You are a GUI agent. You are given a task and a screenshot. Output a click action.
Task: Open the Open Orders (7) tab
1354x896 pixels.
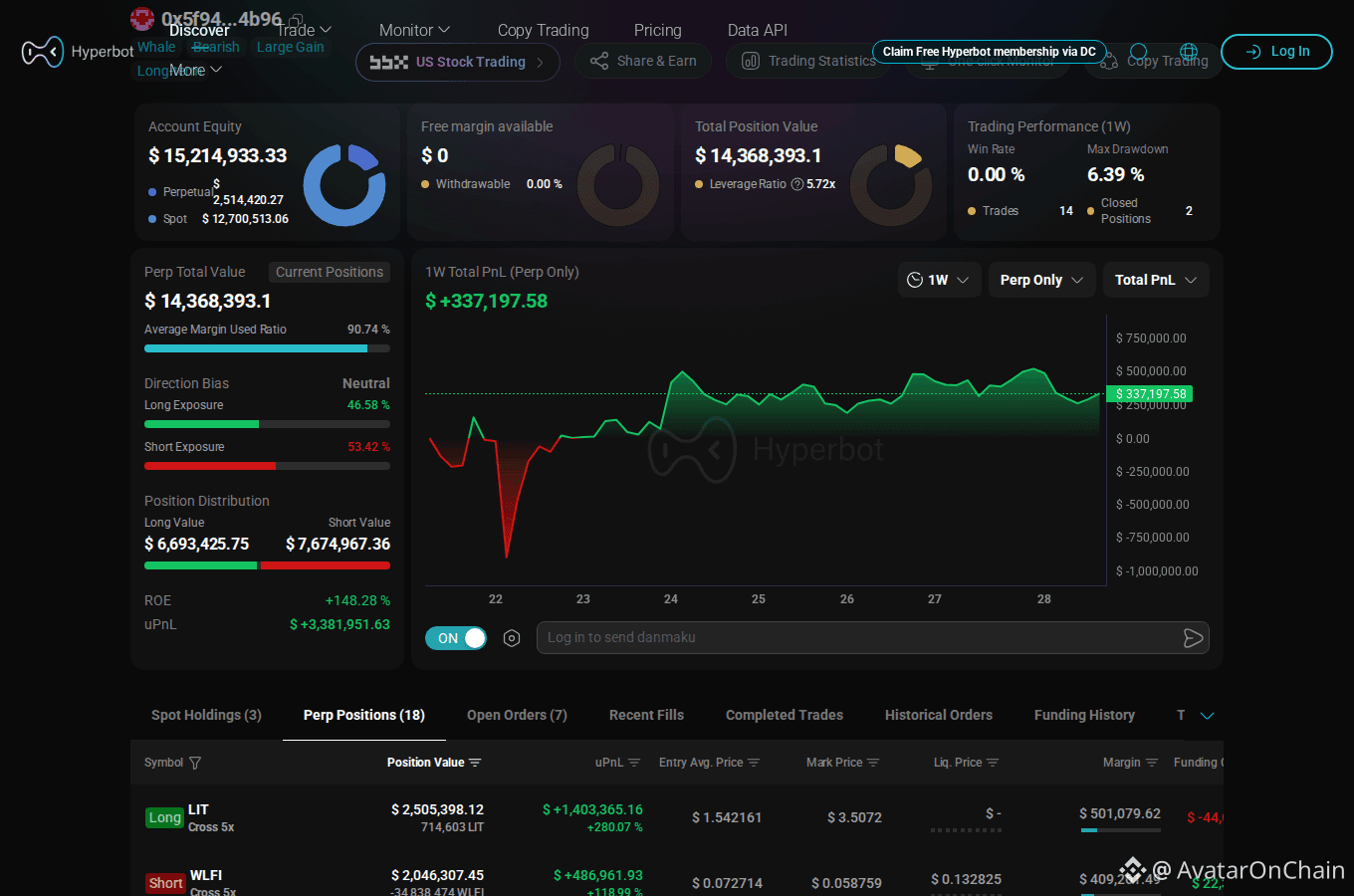pyautogui.click(x=517, y=715)
